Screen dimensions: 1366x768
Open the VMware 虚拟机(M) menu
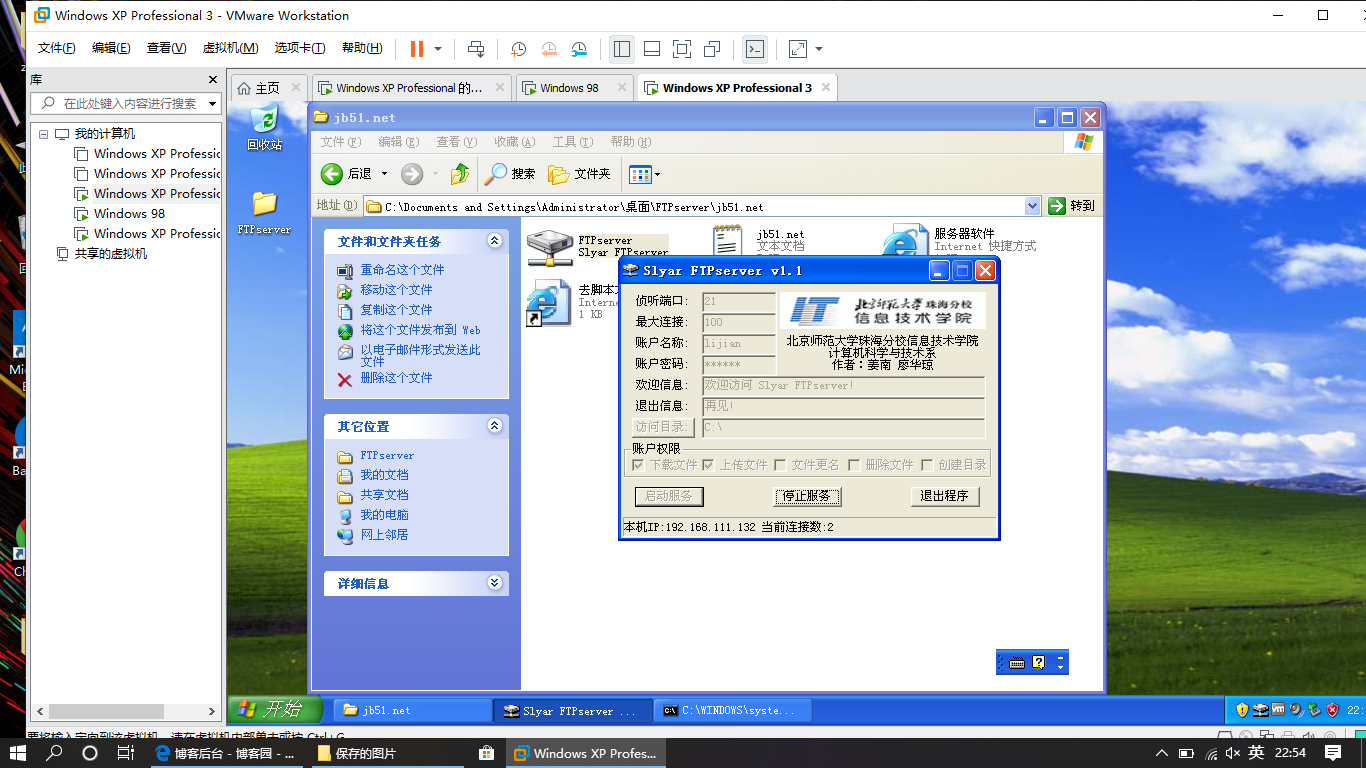coord(230,48)
